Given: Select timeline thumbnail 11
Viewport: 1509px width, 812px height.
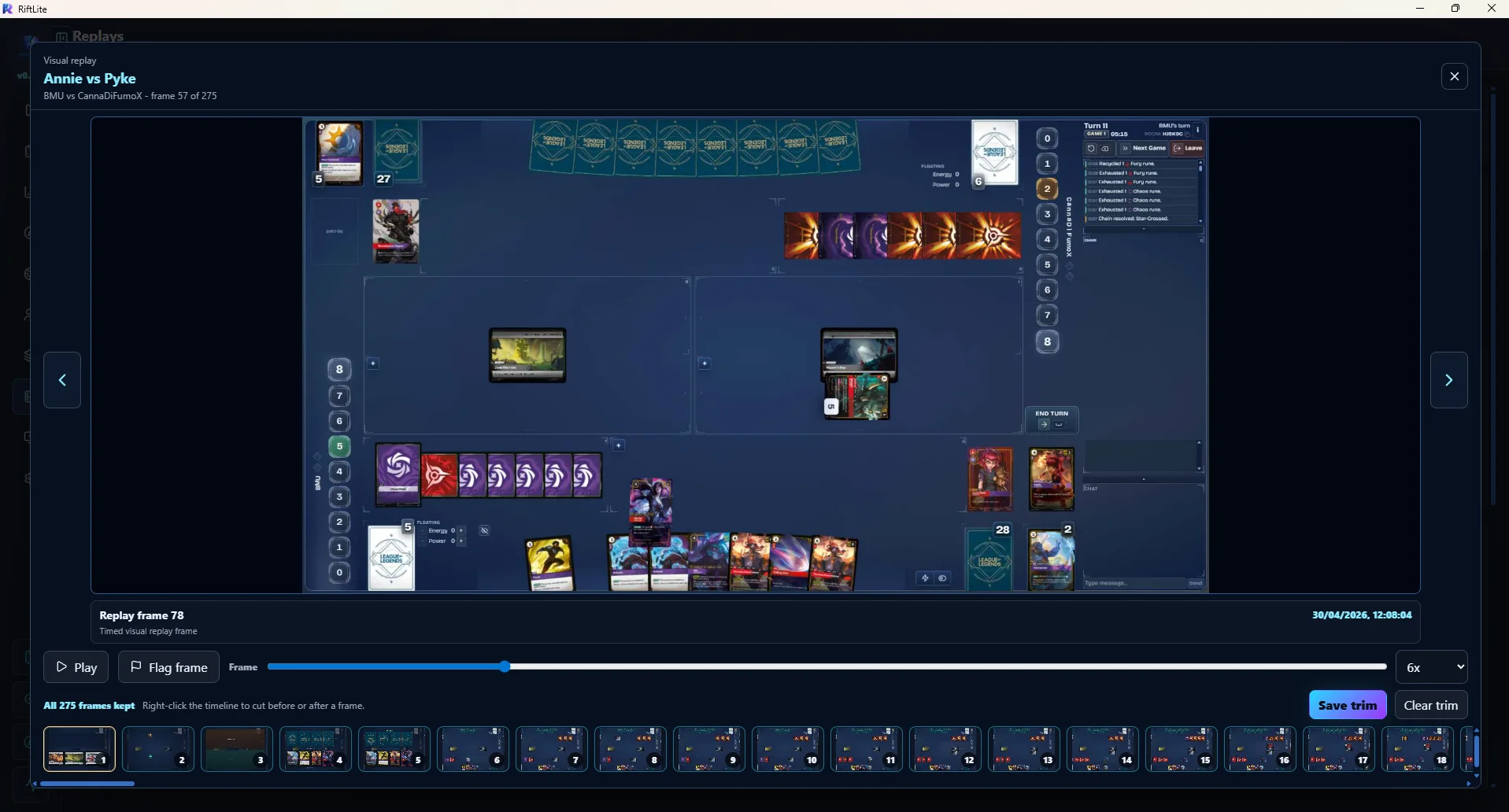Looking at the screenshot, I should click(867, 749).
